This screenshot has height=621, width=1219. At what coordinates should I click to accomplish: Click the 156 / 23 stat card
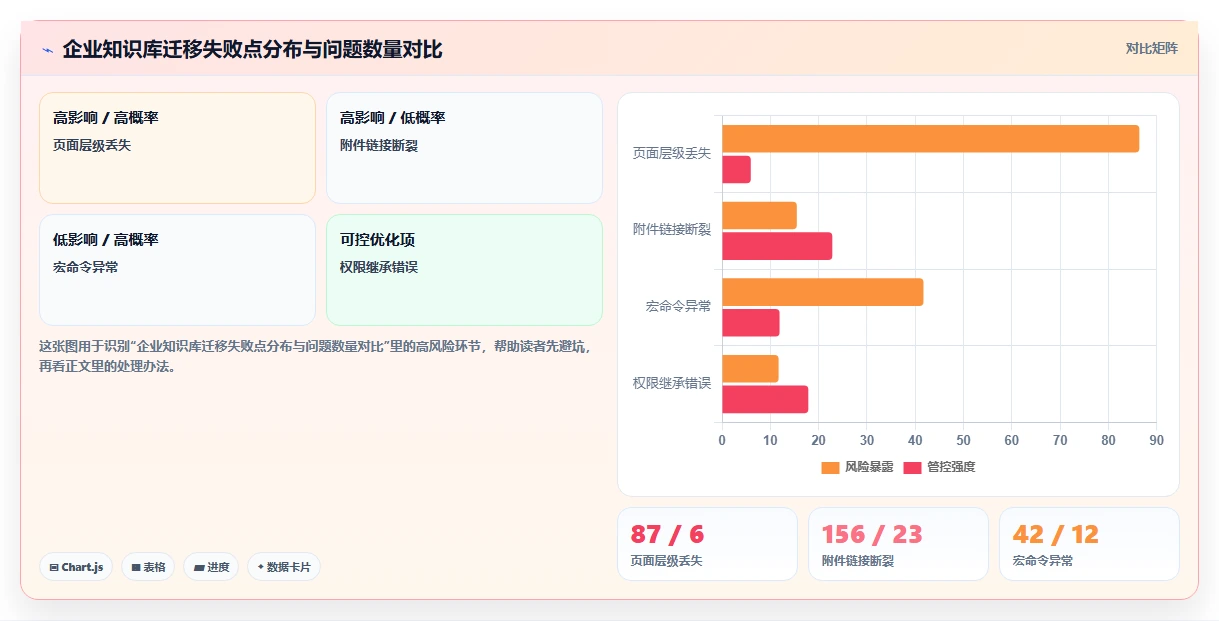898,544
